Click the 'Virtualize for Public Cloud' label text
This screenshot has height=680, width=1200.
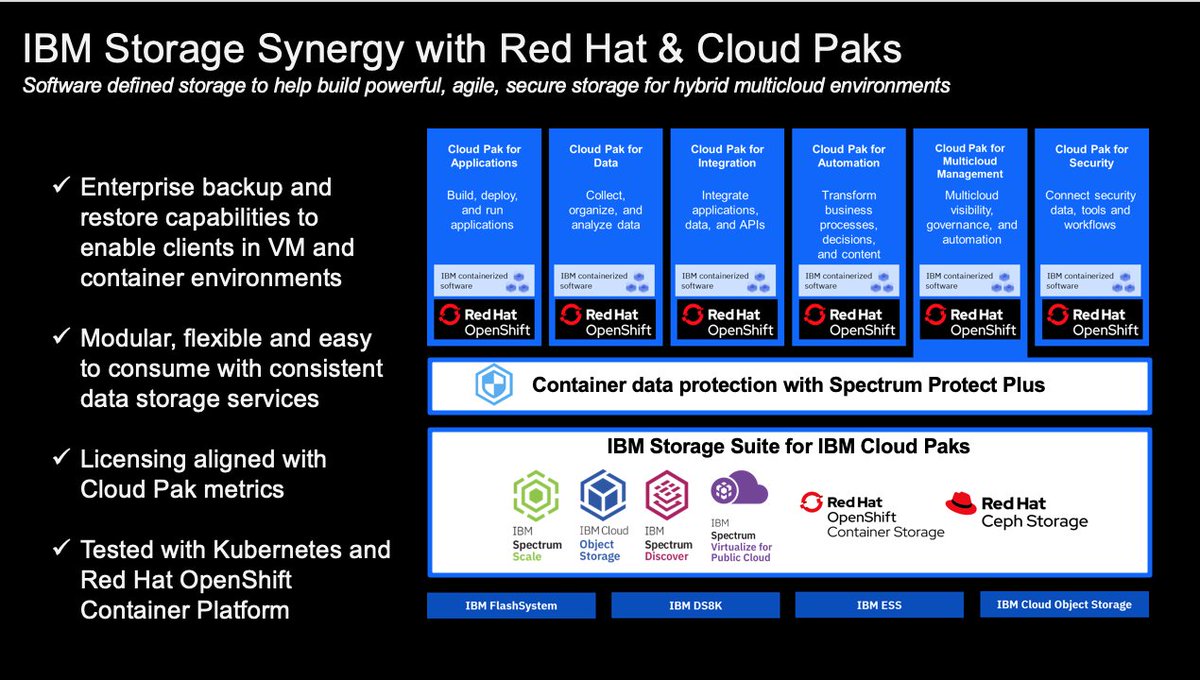740,553
